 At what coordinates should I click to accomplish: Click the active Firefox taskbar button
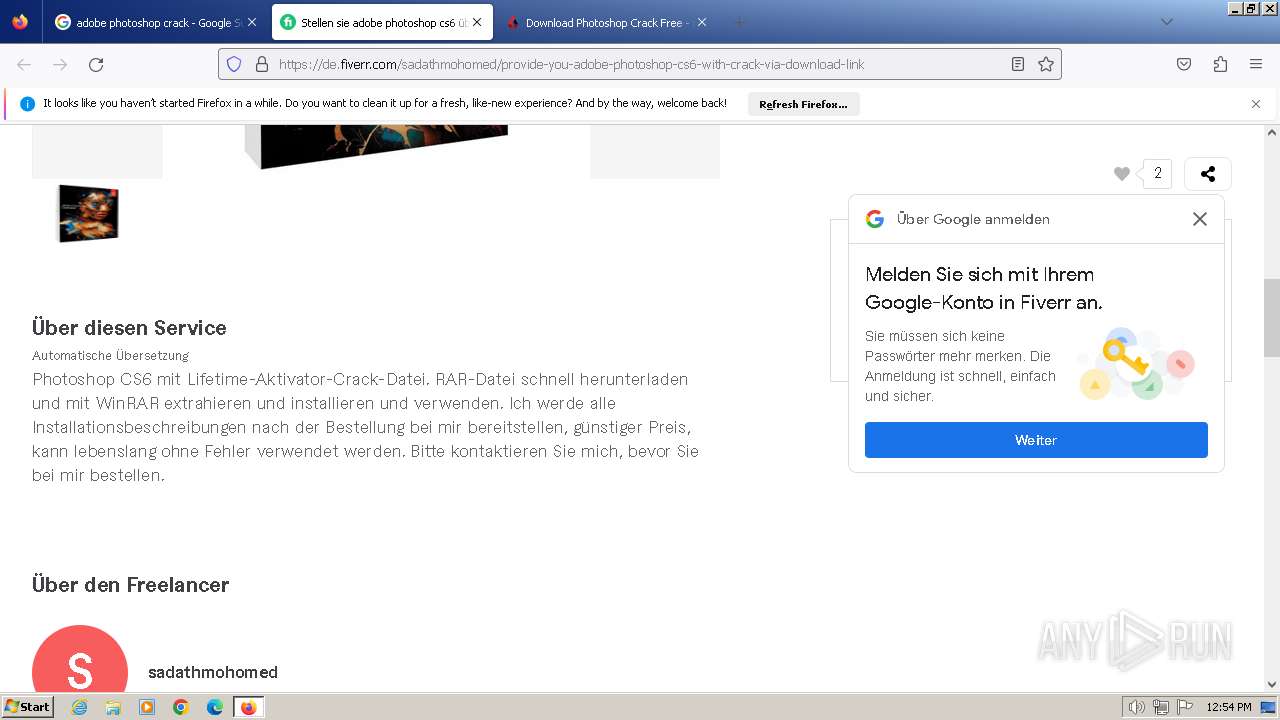click(x=249, y=707)
